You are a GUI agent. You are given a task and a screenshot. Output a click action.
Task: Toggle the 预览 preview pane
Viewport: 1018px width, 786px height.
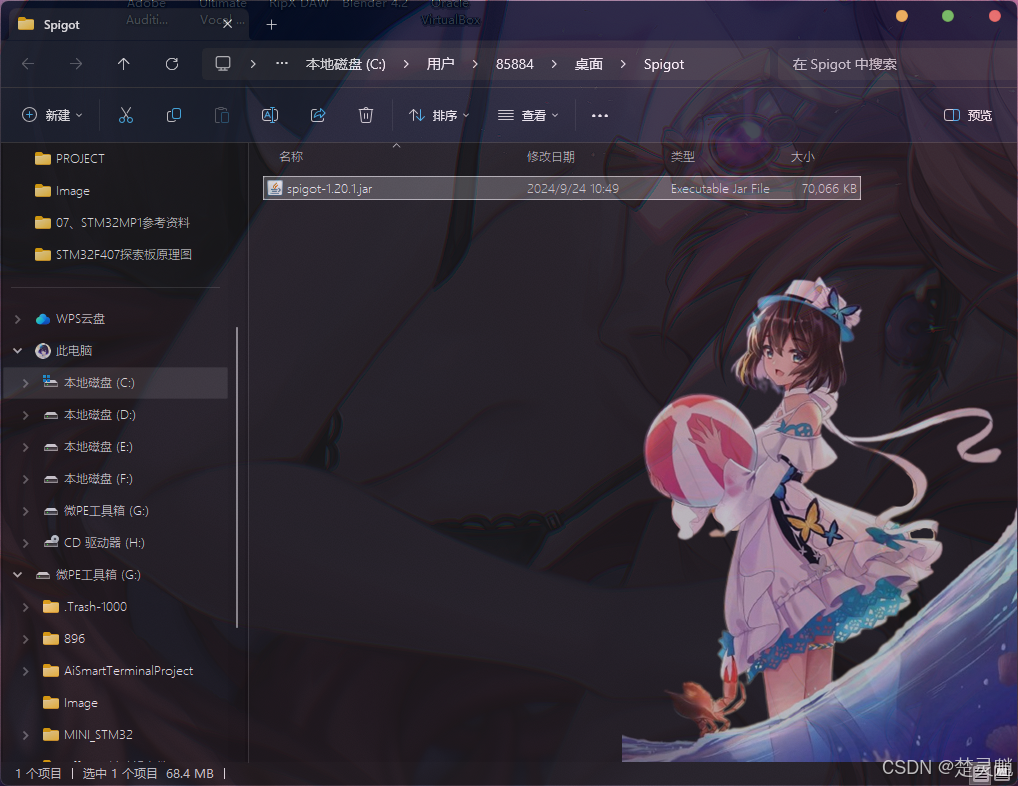[967, 116]
